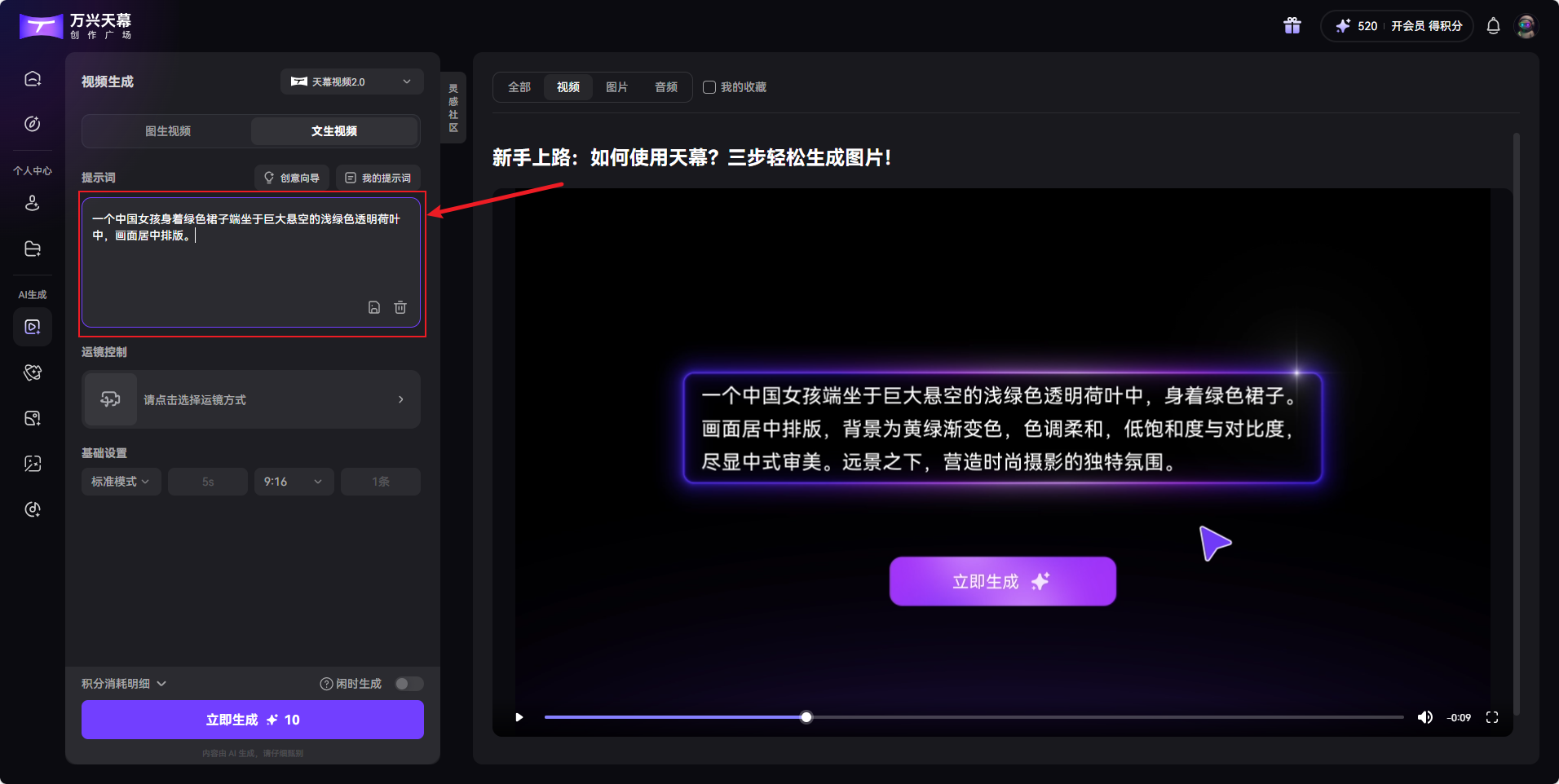Open the 5s duration selector
Viewport: 1559px width, 784px height.
point(208,482)
